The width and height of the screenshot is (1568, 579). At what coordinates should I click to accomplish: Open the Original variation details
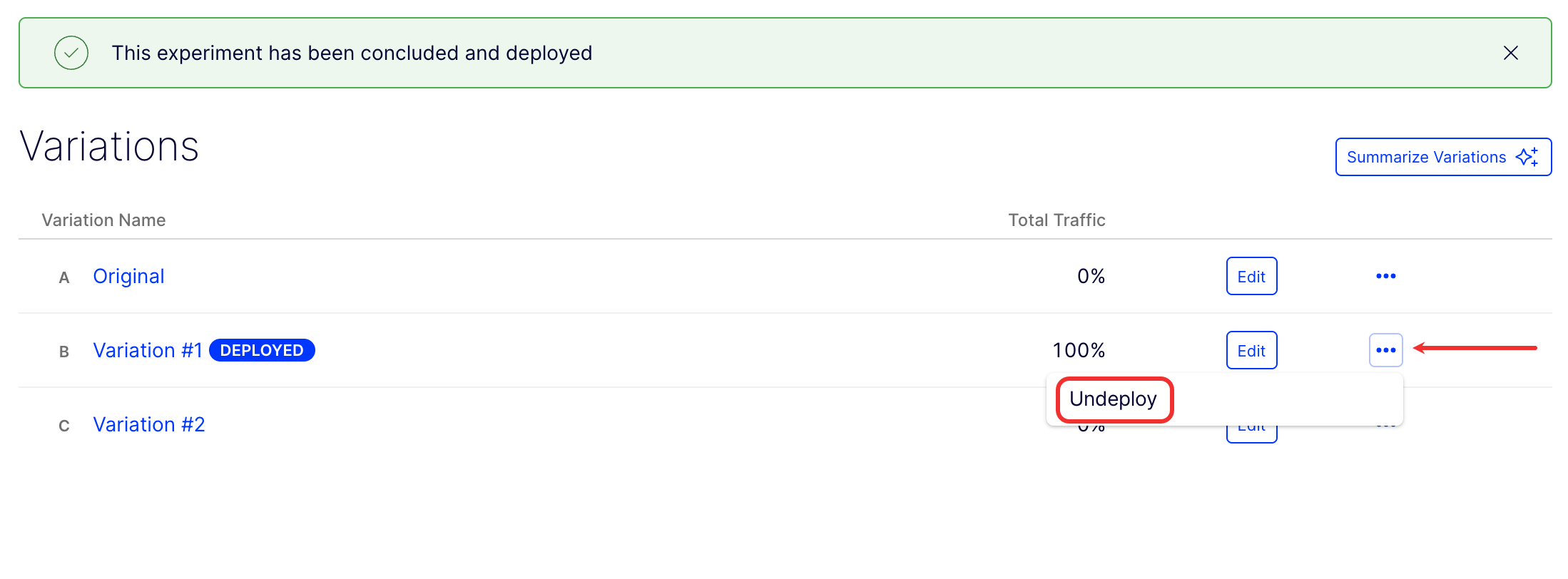click(x=128, y=276)
